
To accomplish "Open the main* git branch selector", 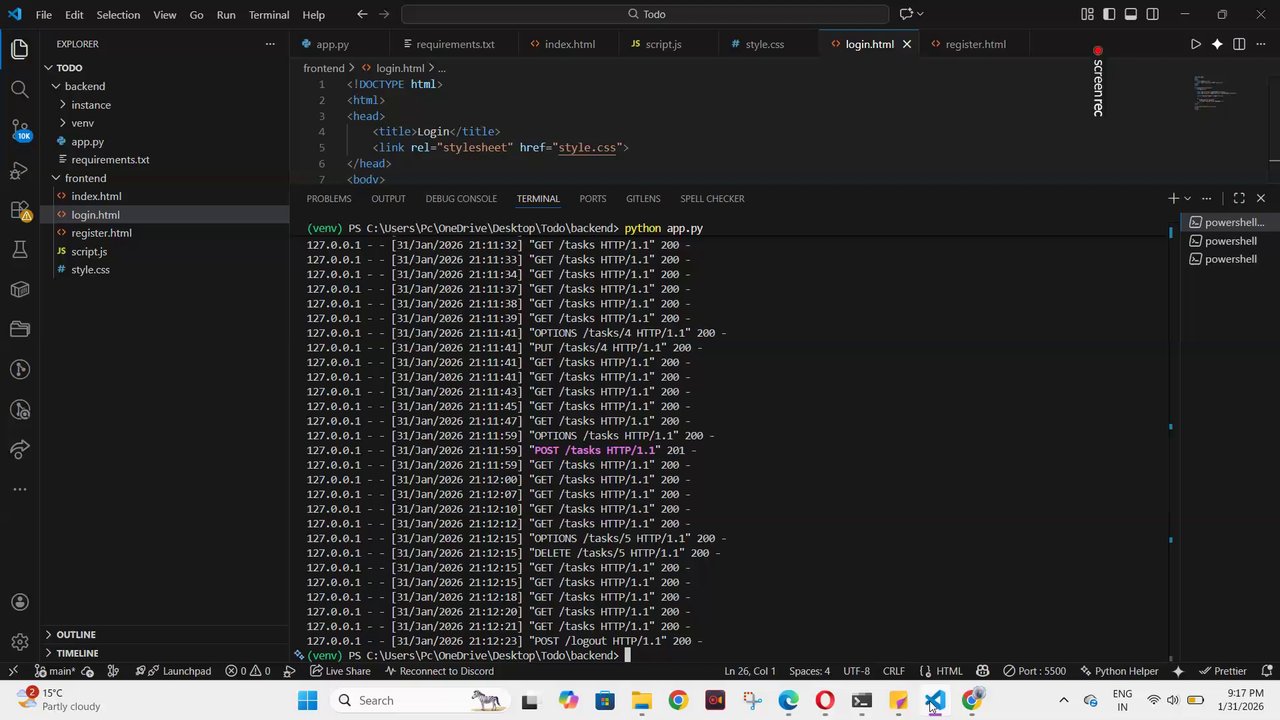I will [56, 671].
